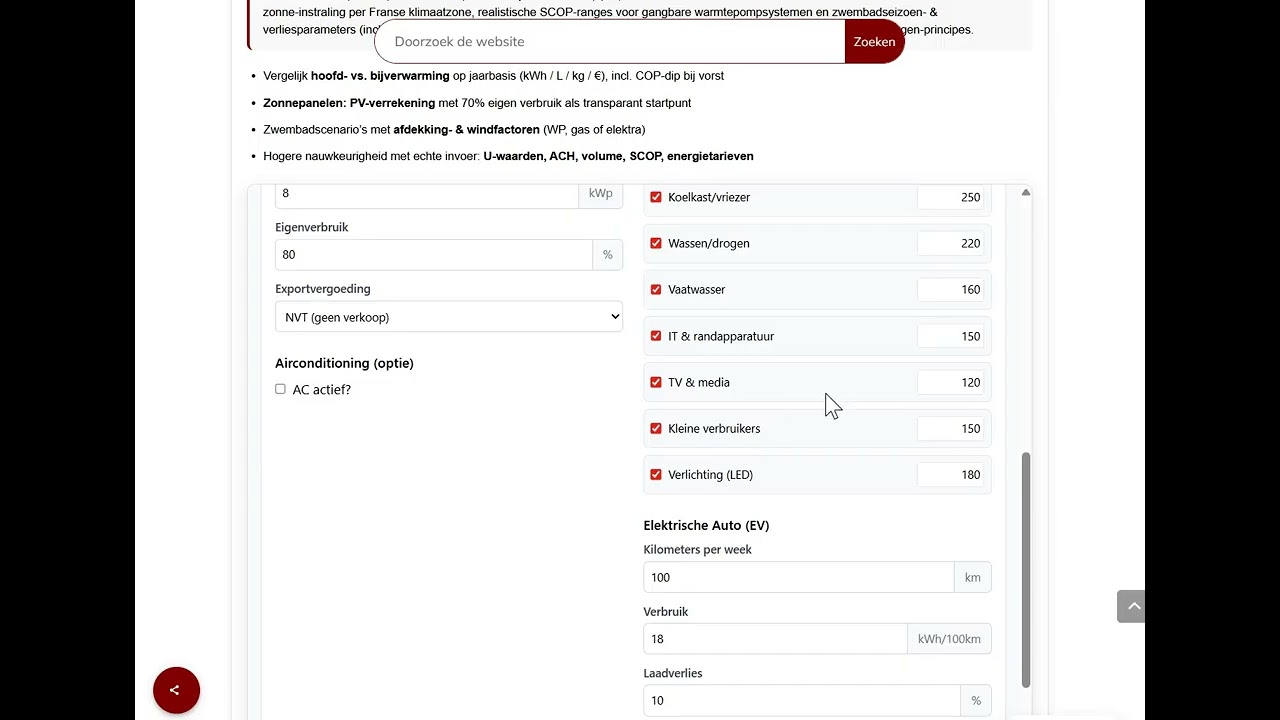The image size is (1280, 720).
Task: Toggle the Verlichting (LED) checkbox
Action: (x=656, y=474)
